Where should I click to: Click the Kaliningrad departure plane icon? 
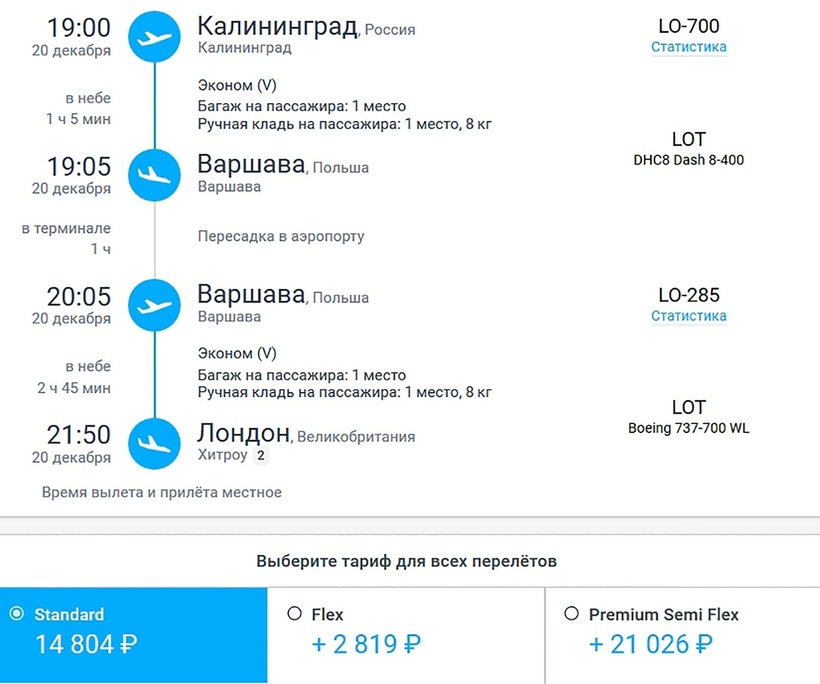(x=155, y=37)
